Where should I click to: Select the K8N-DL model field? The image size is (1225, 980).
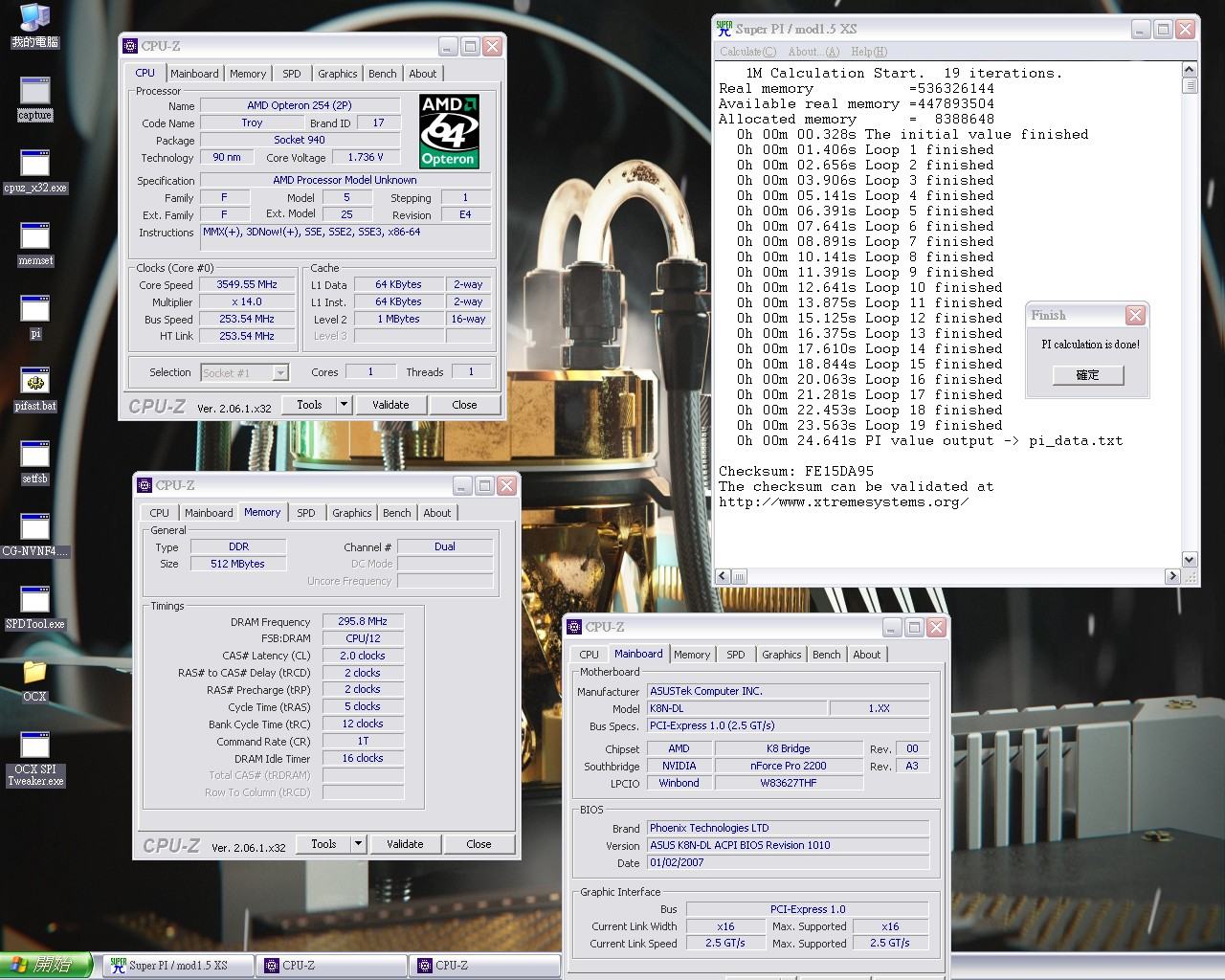(x=737, y=708)
